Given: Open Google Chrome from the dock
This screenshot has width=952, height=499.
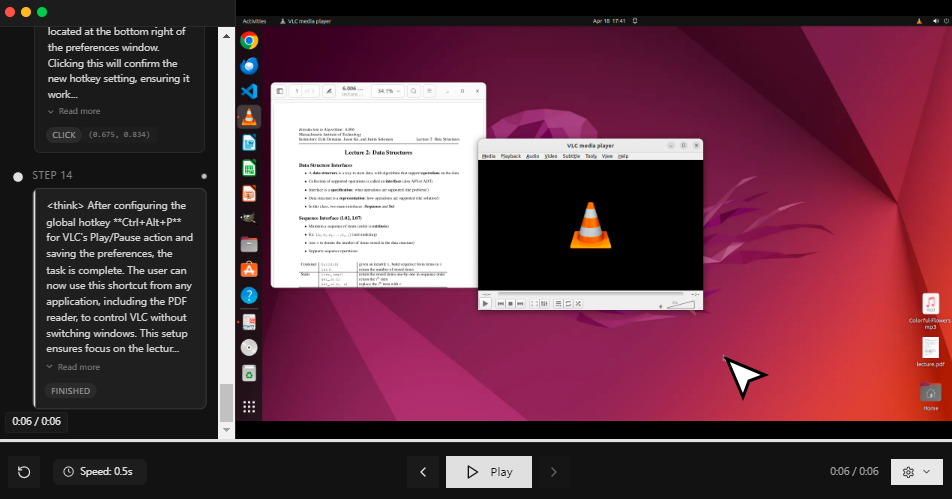Looking at the screenshot, I should click(249, 40).
